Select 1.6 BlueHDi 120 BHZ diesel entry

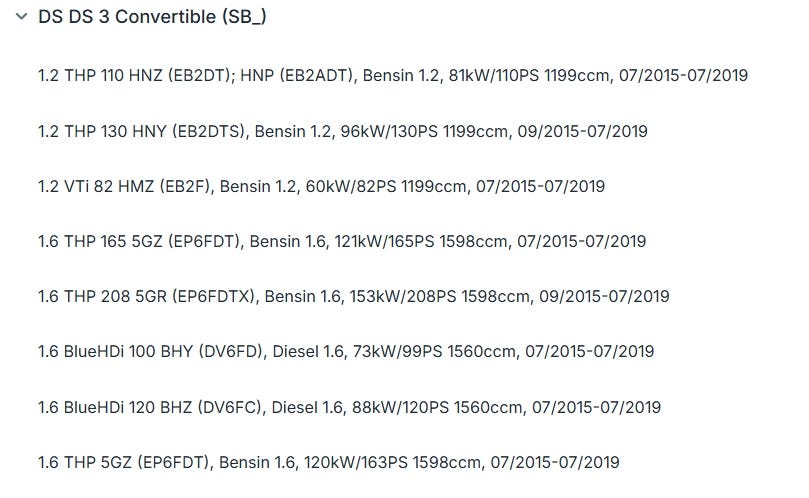[349, 408]
